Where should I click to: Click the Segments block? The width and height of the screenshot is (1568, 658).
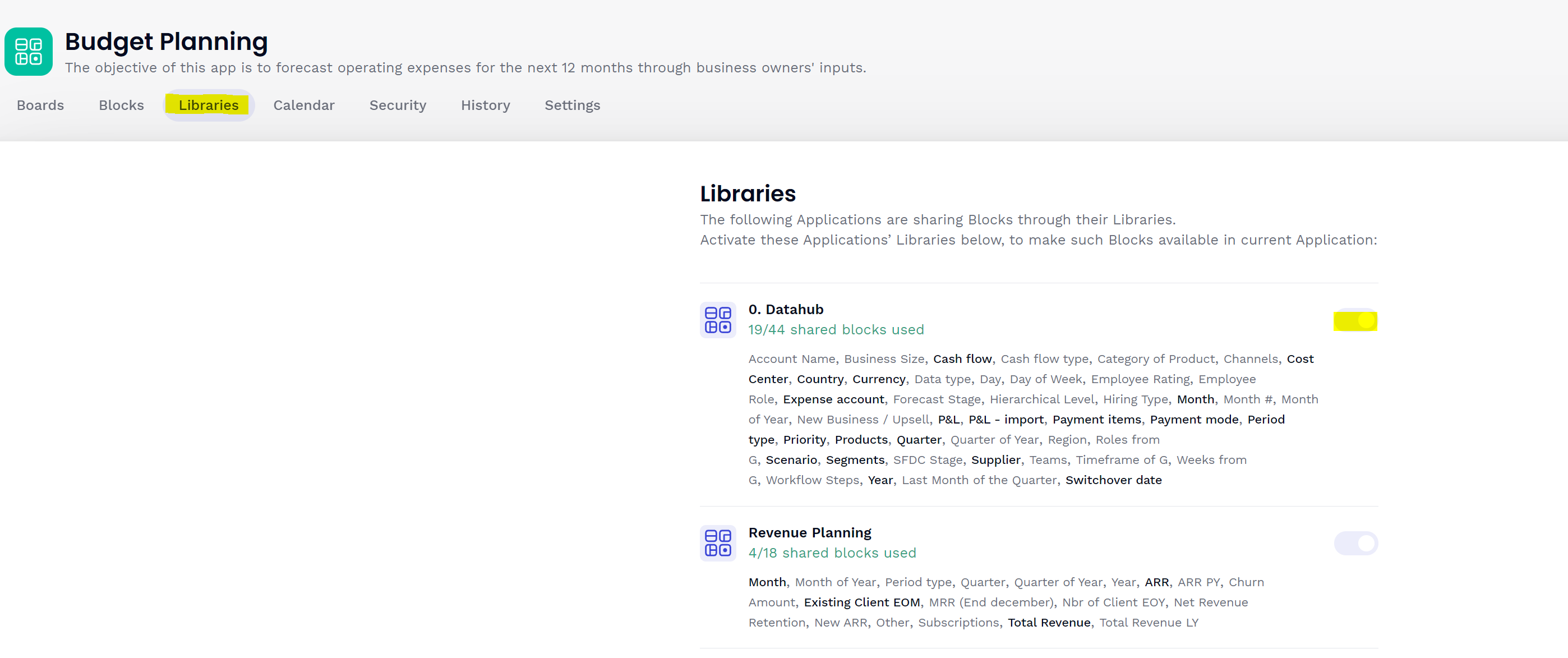click(855, 459)
